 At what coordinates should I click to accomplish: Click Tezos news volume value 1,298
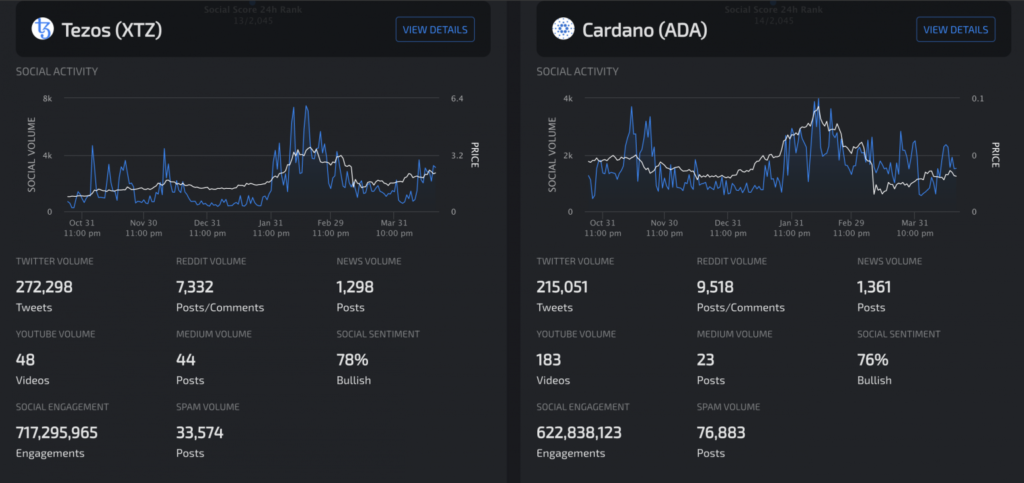pyautogui.click(x=355, y=287)
